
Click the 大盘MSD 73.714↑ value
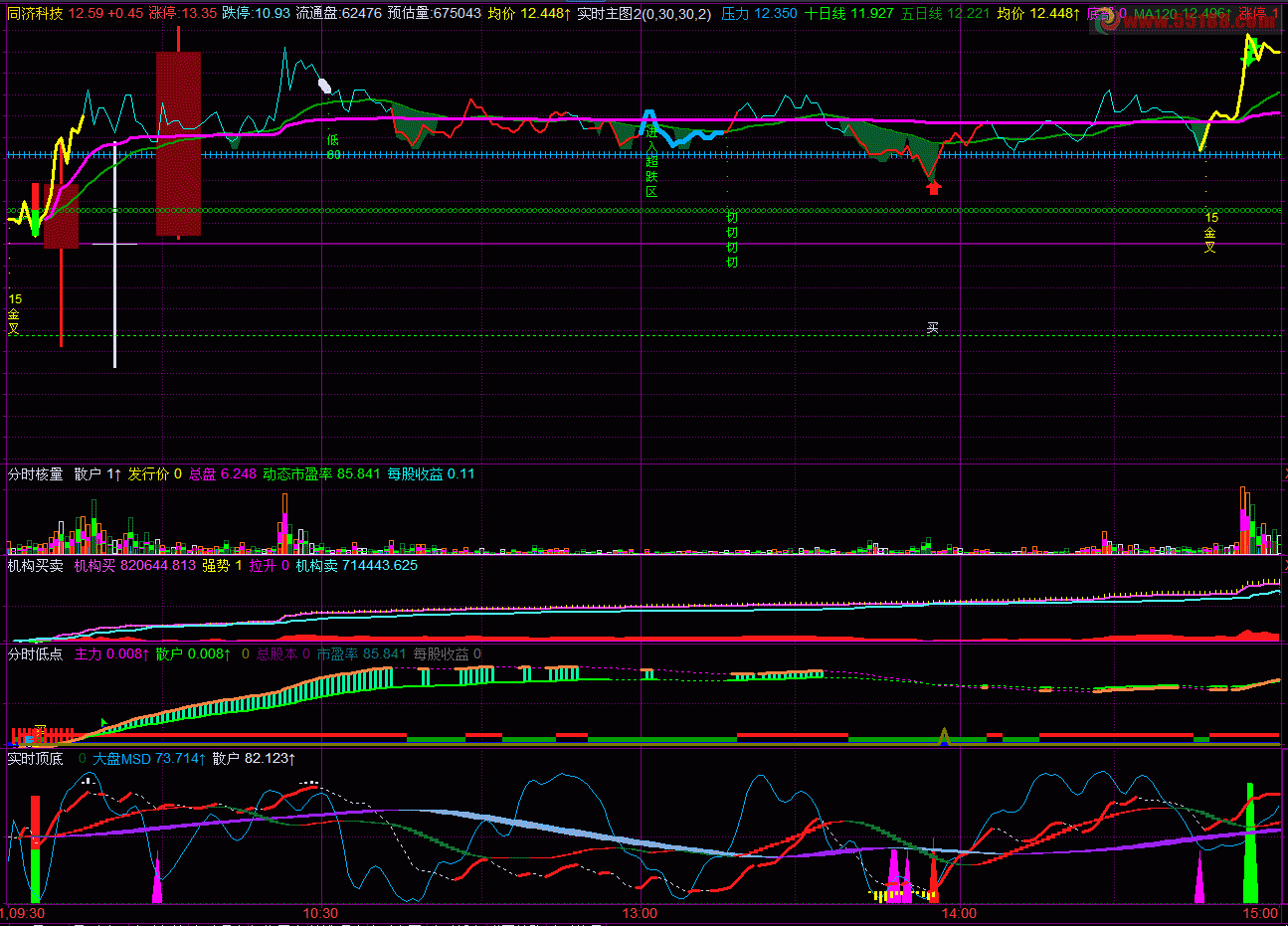[x=149, y=758]
